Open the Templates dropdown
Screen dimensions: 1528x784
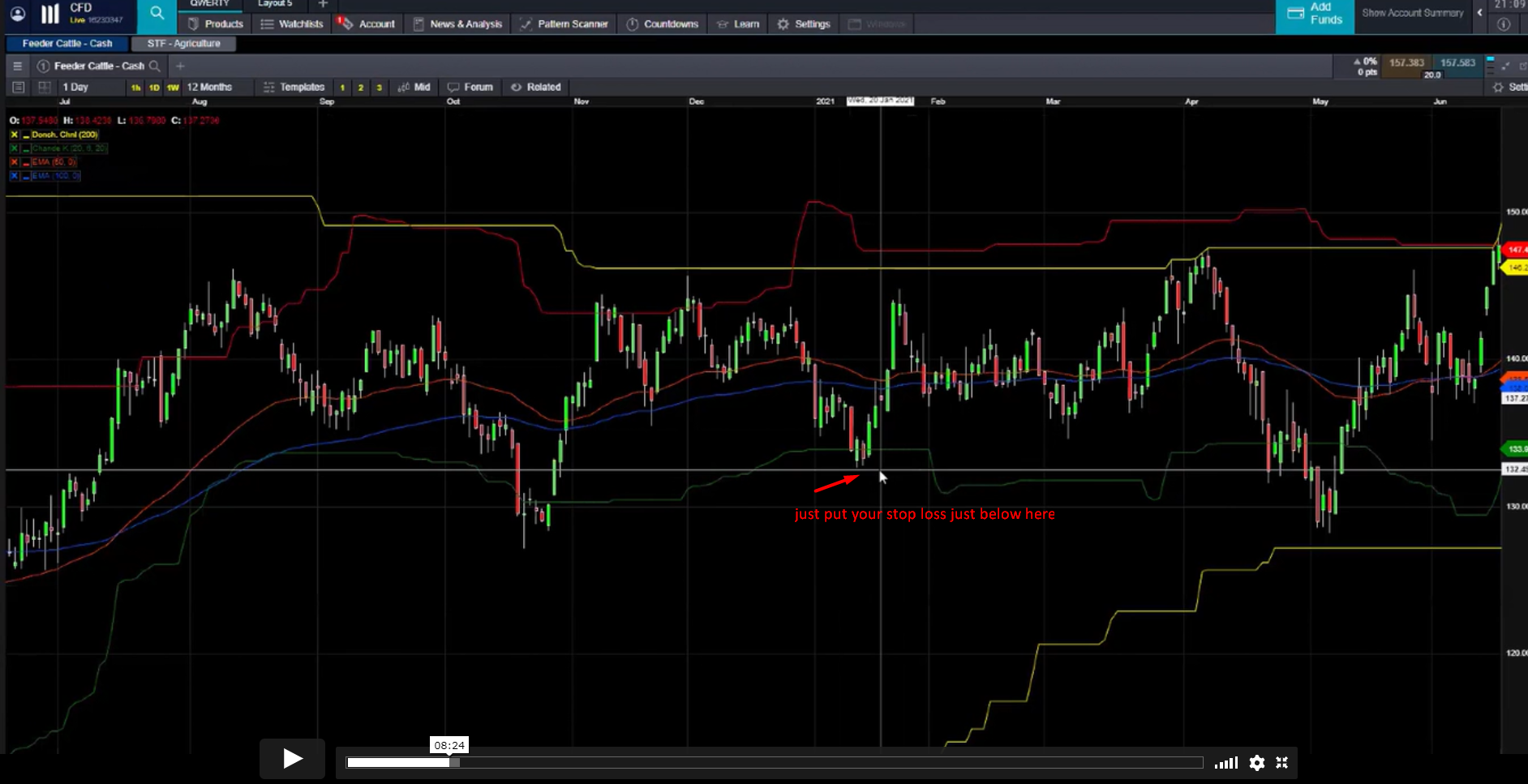(294, 88)
